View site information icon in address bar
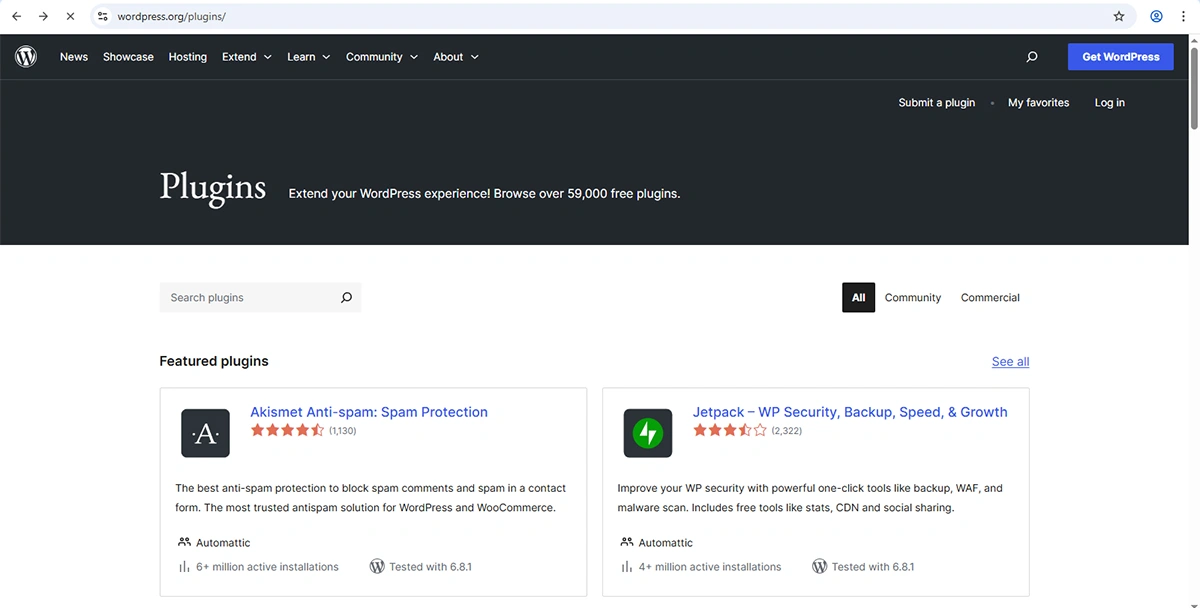The image size is (1200, 608). pos(102,17)
